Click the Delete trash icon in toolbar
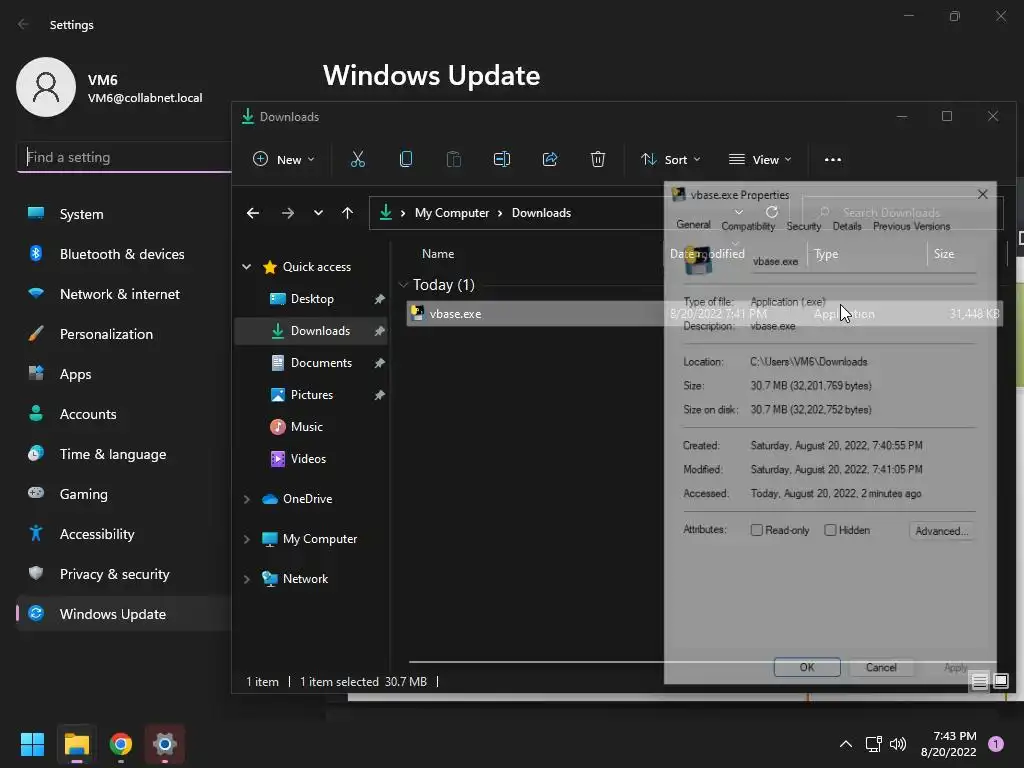Image resolution: width=1024 pixels, height=768 pixels. coord(598,159)
